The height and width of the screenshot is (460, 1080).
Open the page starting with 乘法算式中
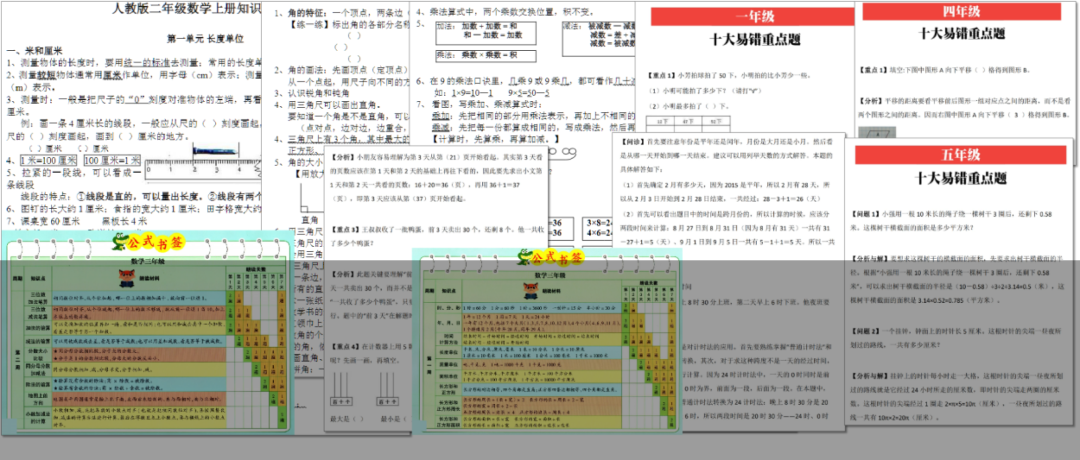(521, 72)
